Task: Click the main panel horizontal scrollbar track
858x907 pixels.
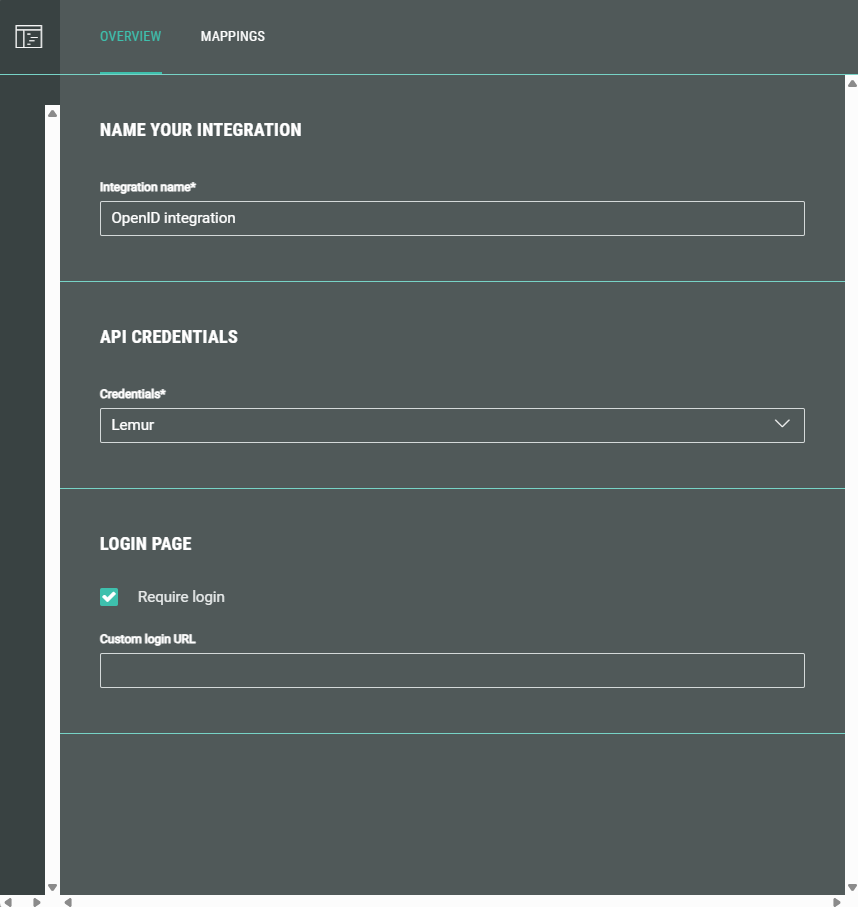Action: (452, 901)
